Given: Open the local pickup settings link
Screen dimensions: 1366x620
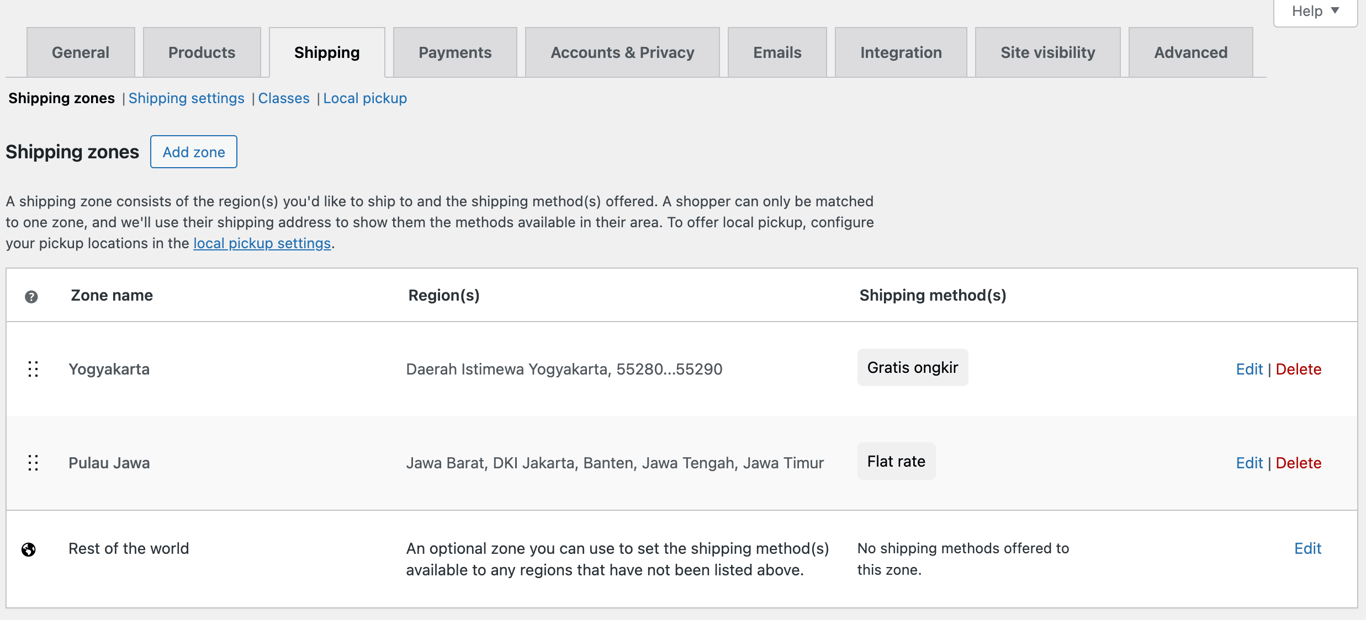Looking at the screenshot, I should [x=261, y=242].
